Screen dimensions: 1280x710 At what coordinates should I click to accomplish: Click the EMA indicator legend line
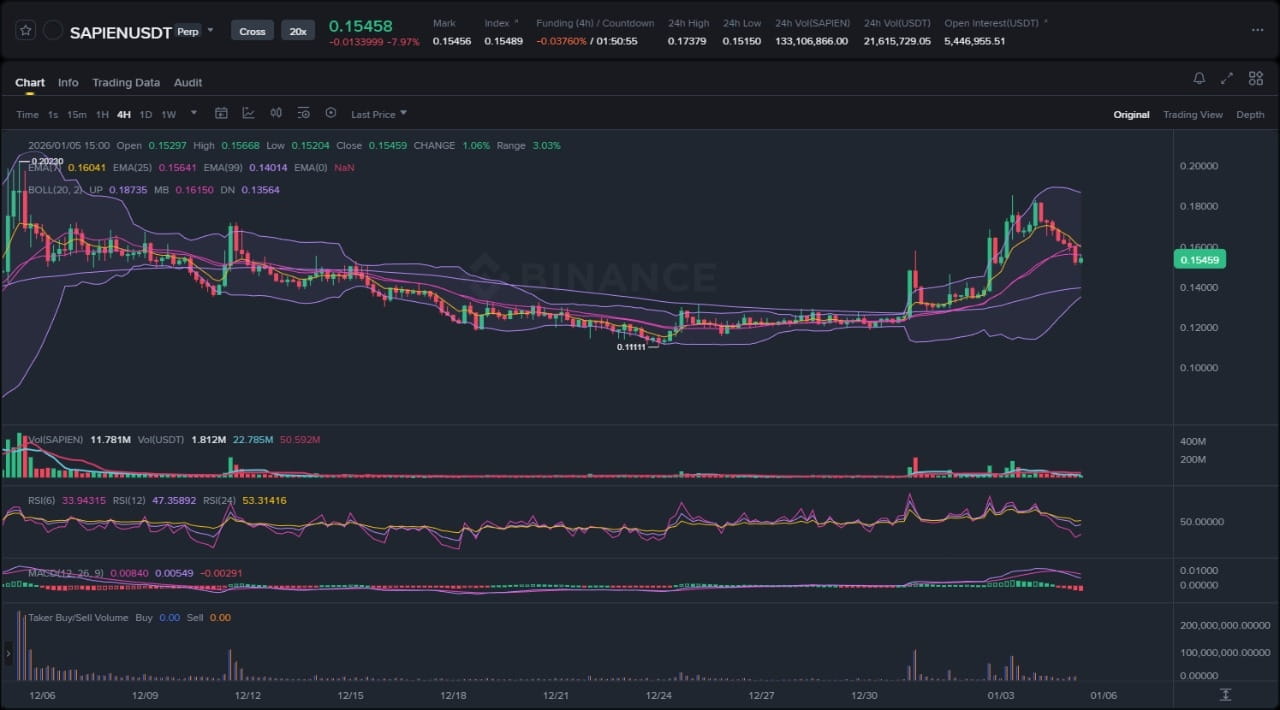pyautogui.click(x=191, y=168)
